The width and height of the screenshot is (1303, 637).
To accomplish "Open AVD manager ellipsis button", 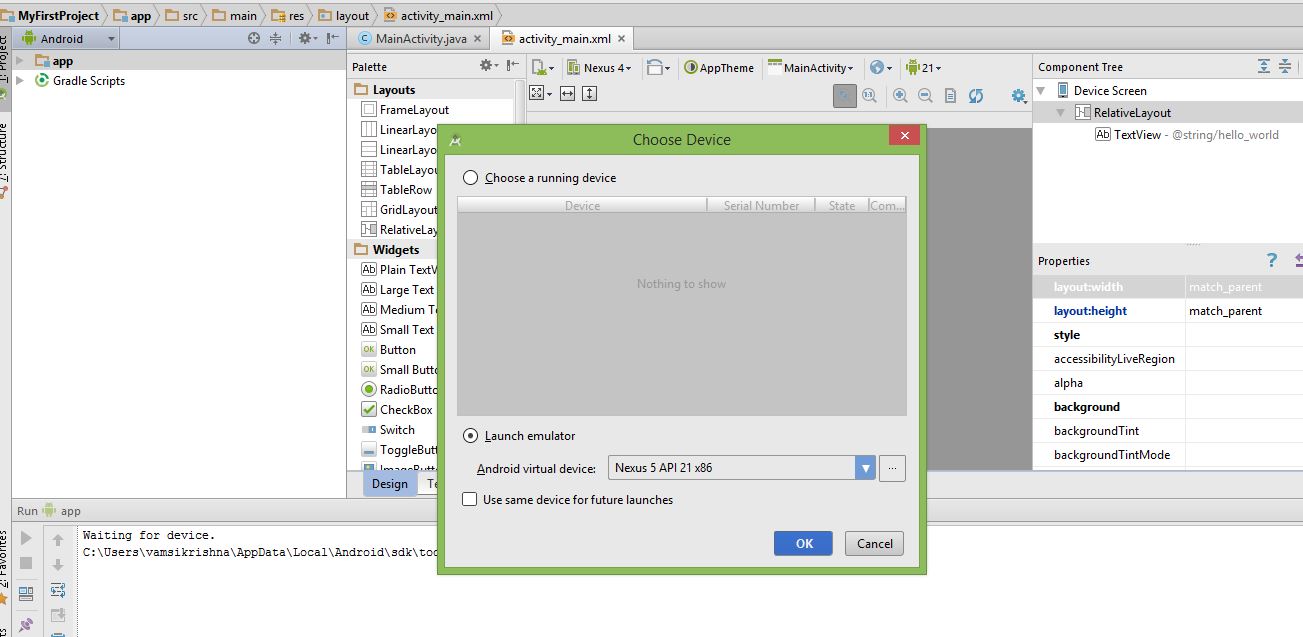I will point(893,467).
